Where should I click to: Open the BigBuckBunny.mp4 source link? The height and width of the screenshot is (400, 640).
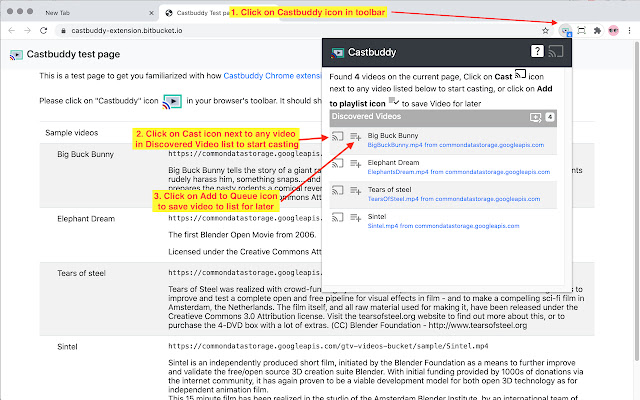coord(456,145)
